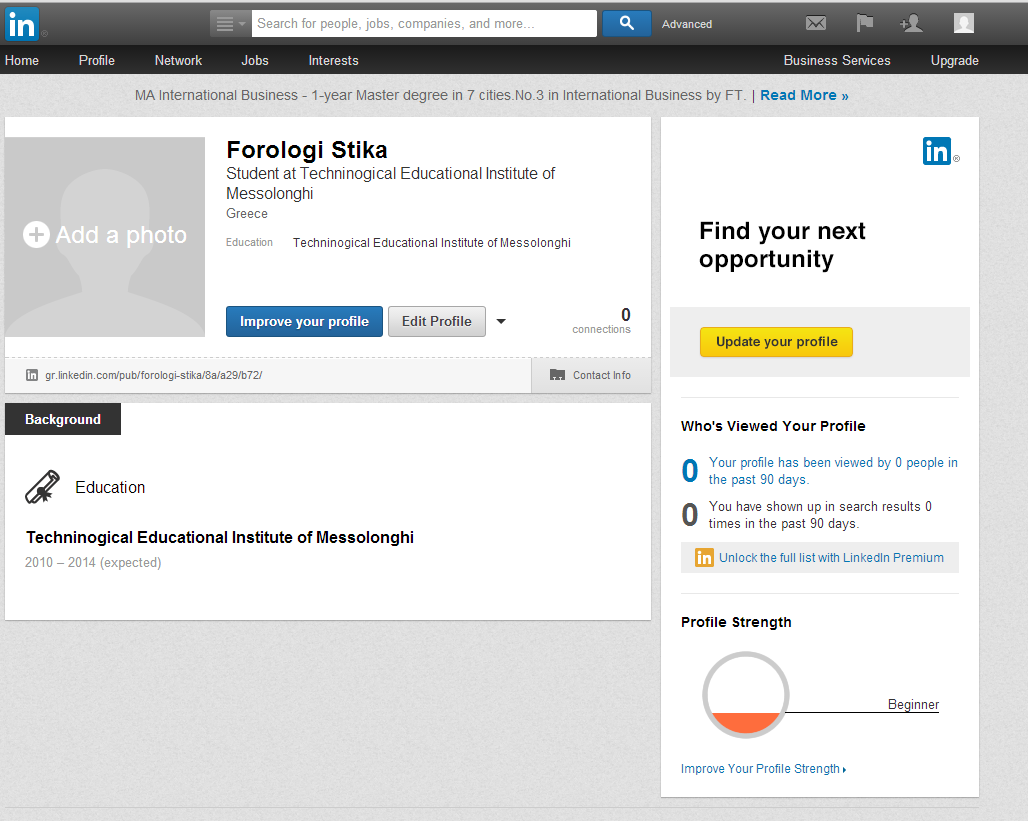Click the gold LinkedIn Premium icon
1028x821 pixels.
704,557
